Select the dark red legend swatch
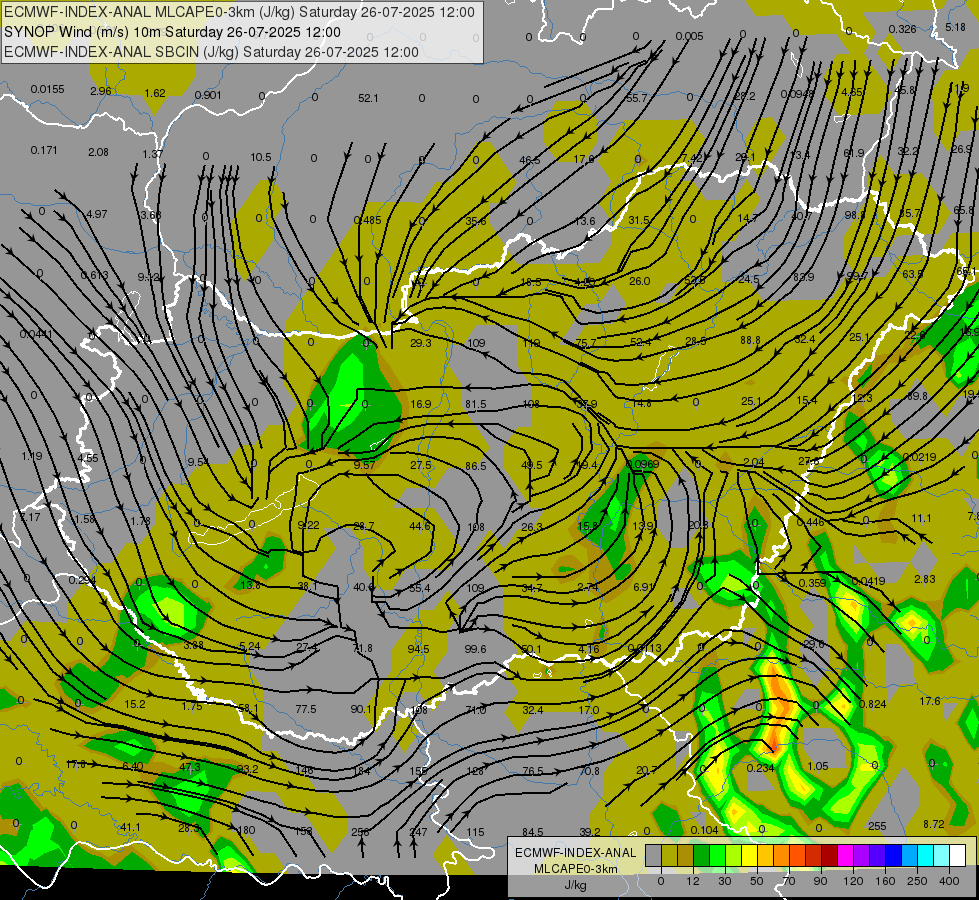Viewport: 979px width, 900px height. [830, 855]
